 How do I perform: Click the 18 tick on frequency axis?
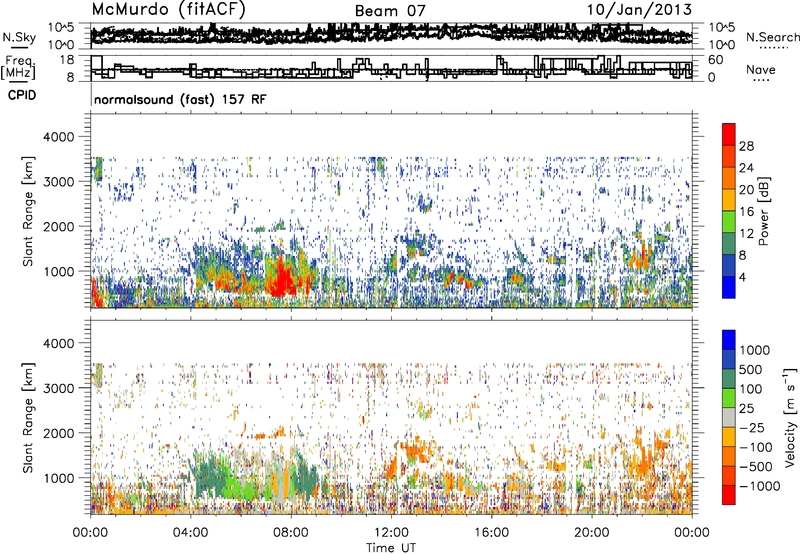pos(67,60)
